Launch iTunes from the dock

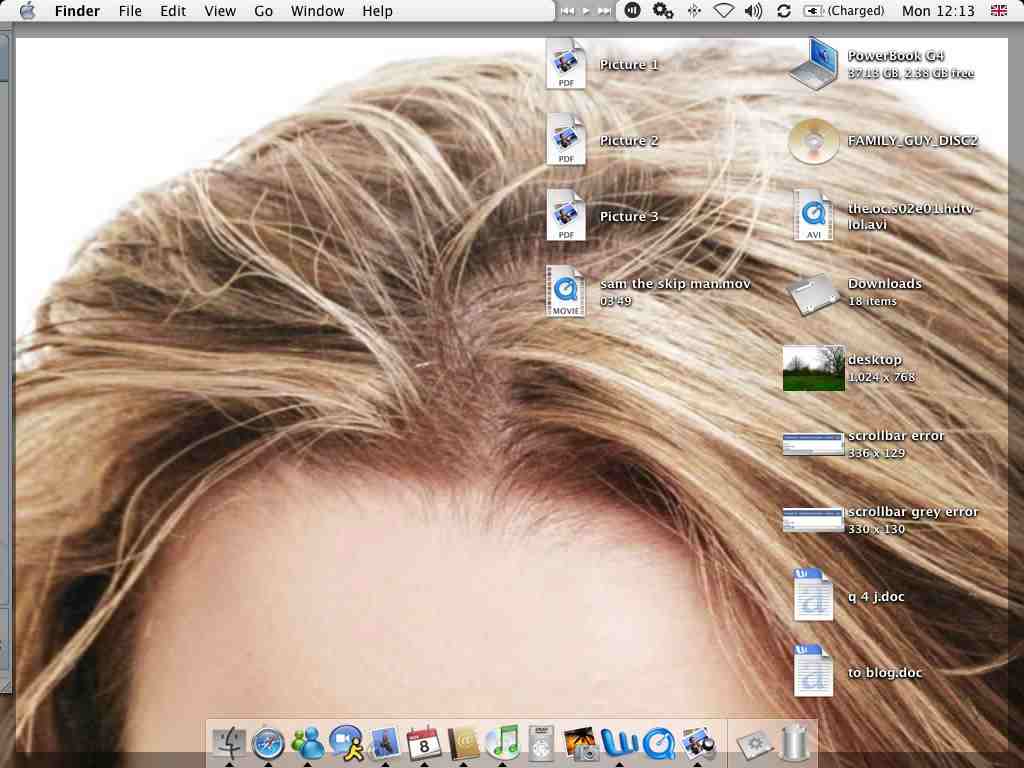[x=502, y=743]
